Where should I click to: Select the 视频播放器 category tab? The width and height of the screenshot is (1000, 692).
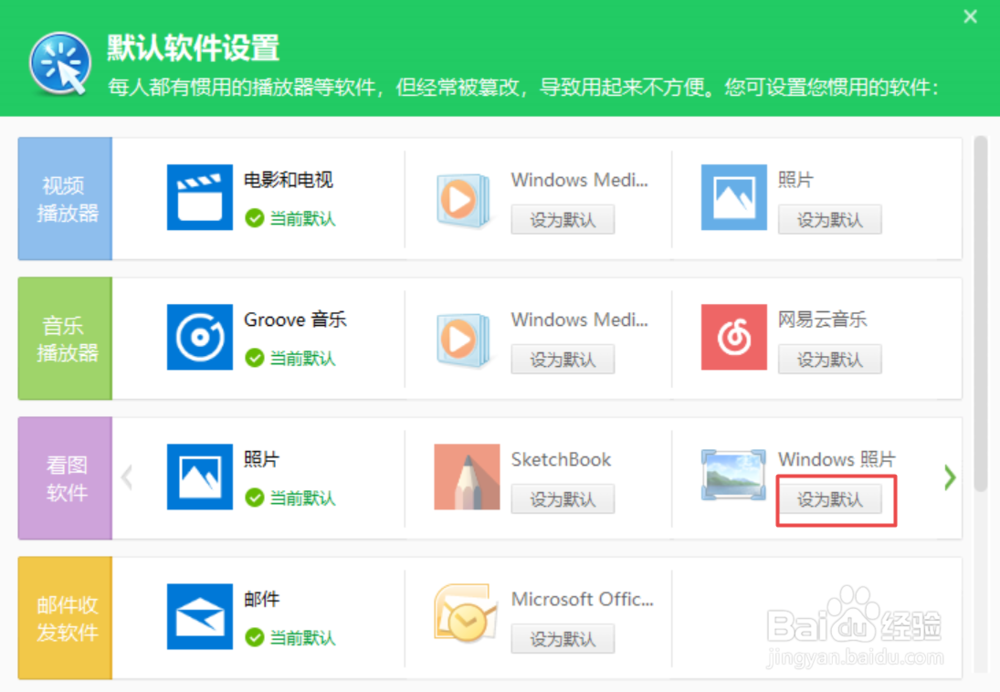point(65,198)
